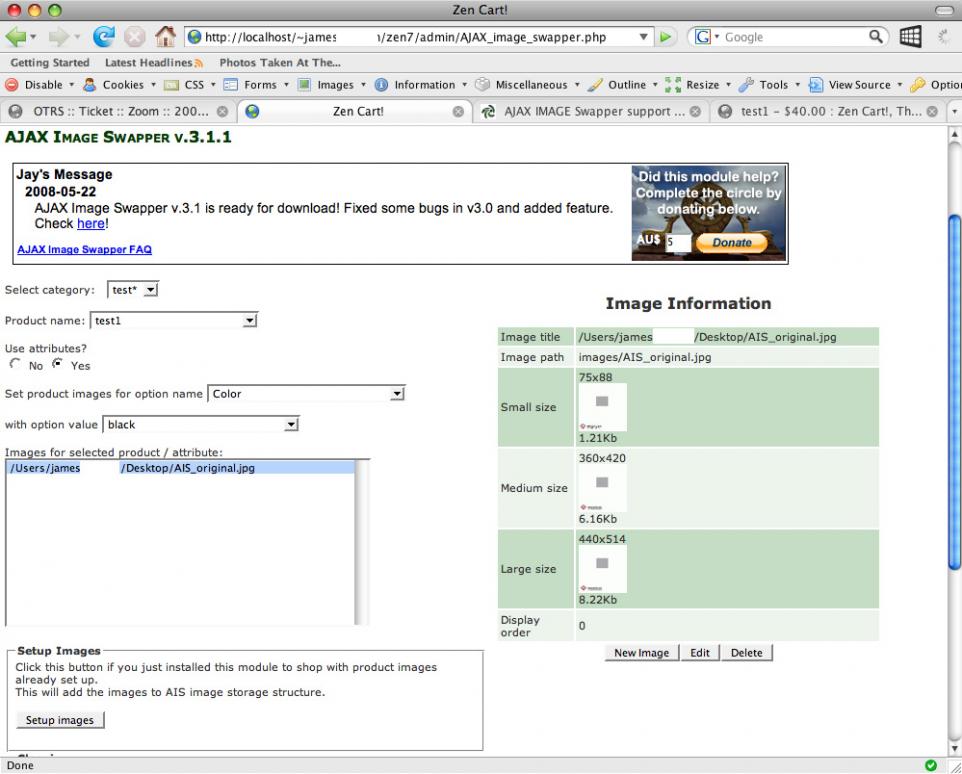Click the page vertical scrollbar thumb
This screenshot has height=774, width=962.
pos(955,393)
